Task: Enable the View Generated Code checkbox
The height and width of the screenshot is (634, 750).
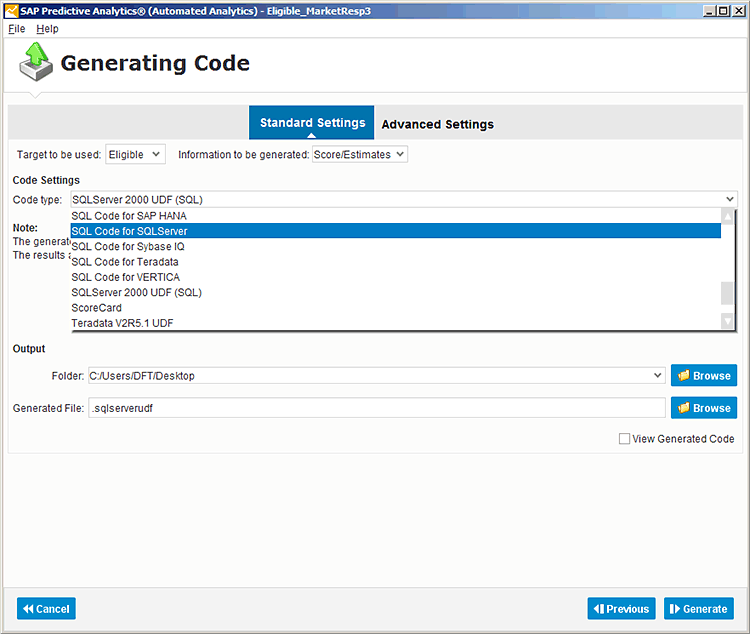Action: pyautogui.click(x=624, y=439)
